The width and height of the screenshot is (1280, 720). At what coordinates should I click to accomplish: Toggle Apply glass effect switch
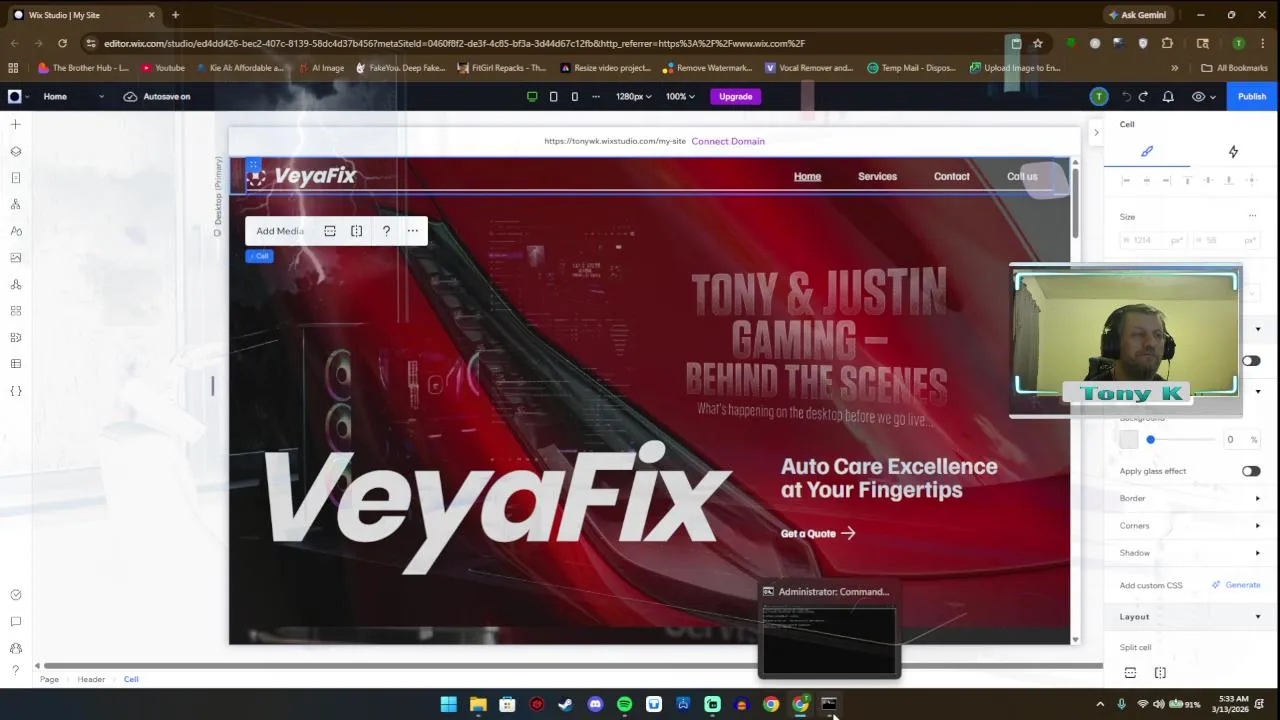[1251, 471]
